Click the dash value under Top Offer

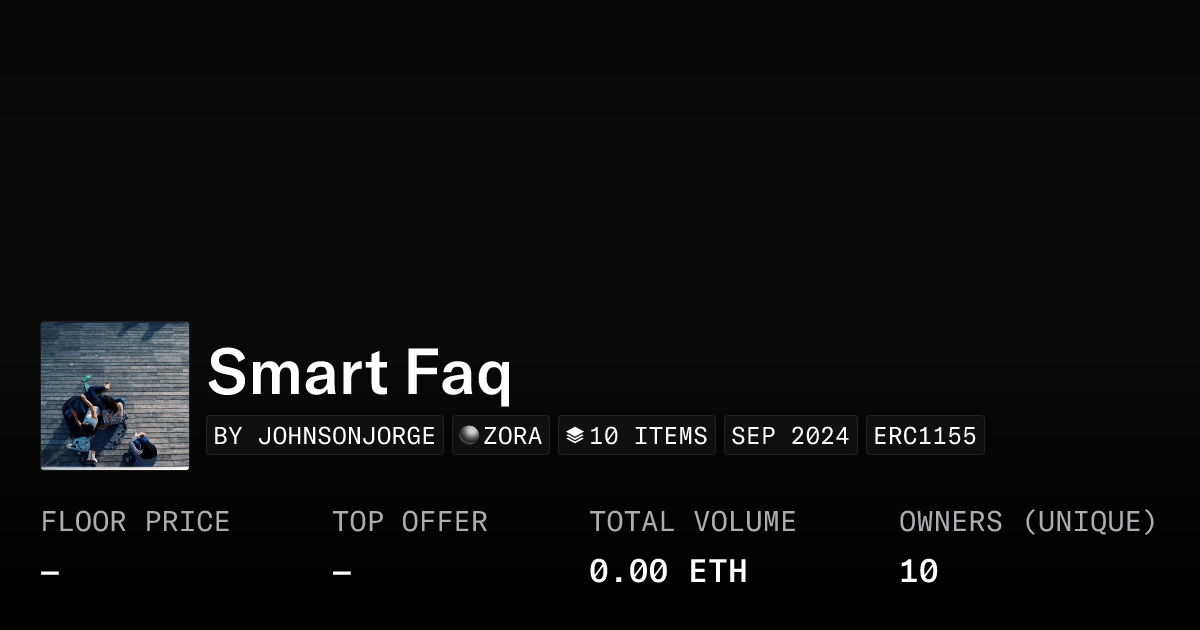pyautogui.click(x=342, y=573)
